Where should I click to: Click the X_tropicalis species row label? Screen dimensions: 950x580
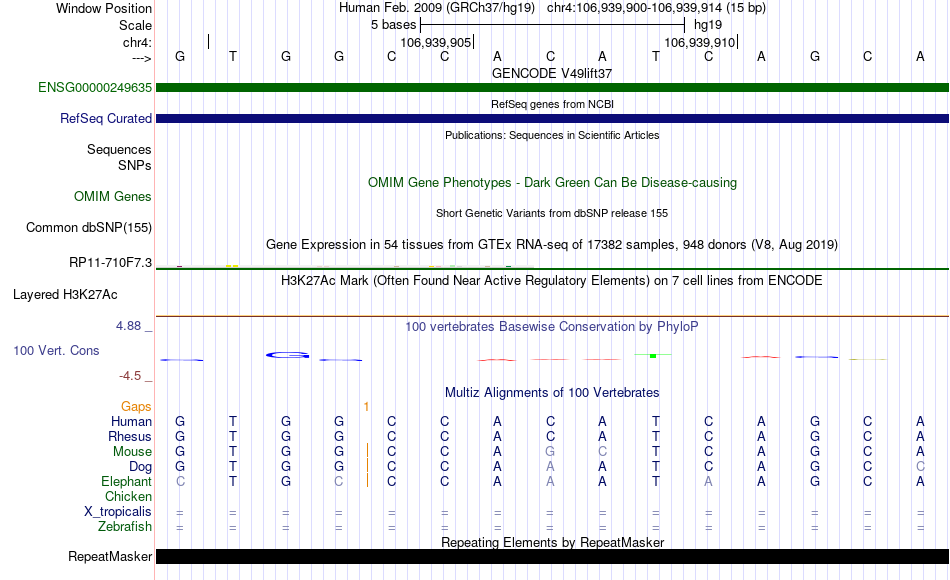click(118, 512)
